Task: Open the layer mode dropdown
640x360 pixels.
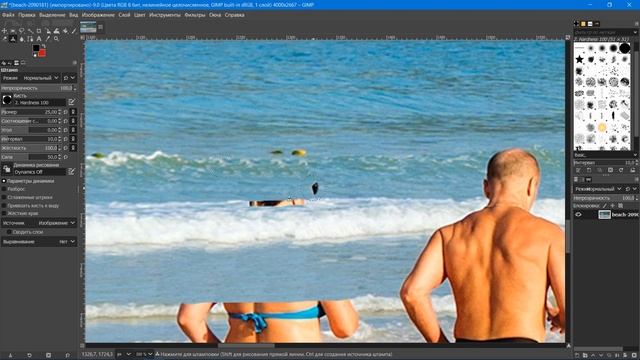Action: [x=598, y=189]
